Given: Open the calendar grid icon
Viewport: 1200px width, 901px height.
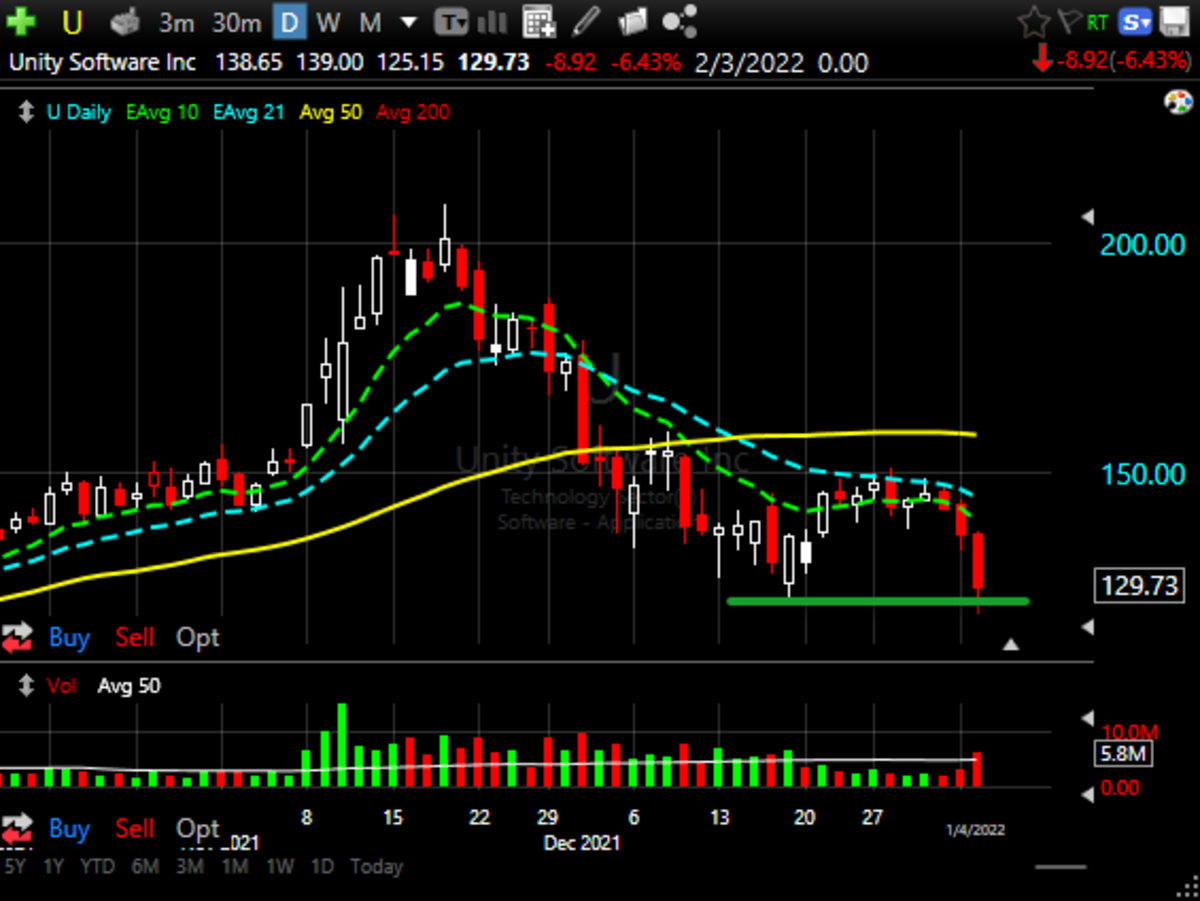Looking at the screenshot, I should 538,21.
